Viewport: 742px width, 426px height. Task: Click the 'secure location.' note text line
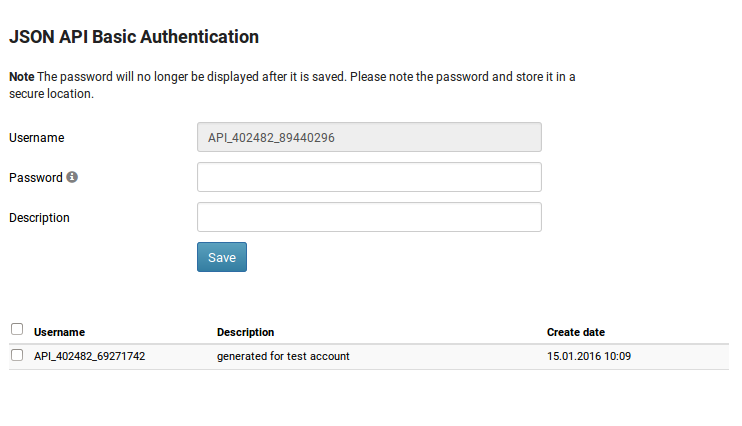(x=51, y=94)
